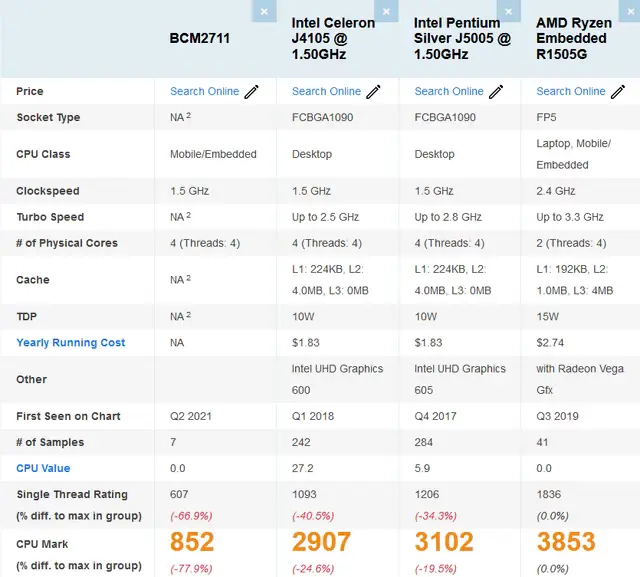Viewport: 640px width, 577px height.
Task: Click the $2.74 yearly running cost
Action: (550, 343)
